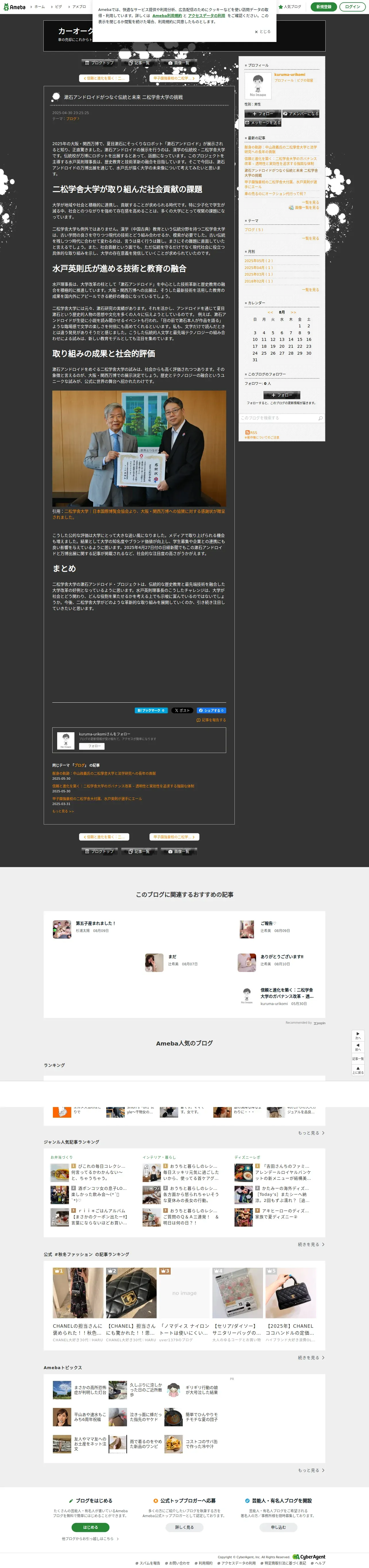Image resolution: width=369 pixels, height=1568 pixels.
Task: Click the メッセージを送る envelope button
Action: tap(262, 122)
